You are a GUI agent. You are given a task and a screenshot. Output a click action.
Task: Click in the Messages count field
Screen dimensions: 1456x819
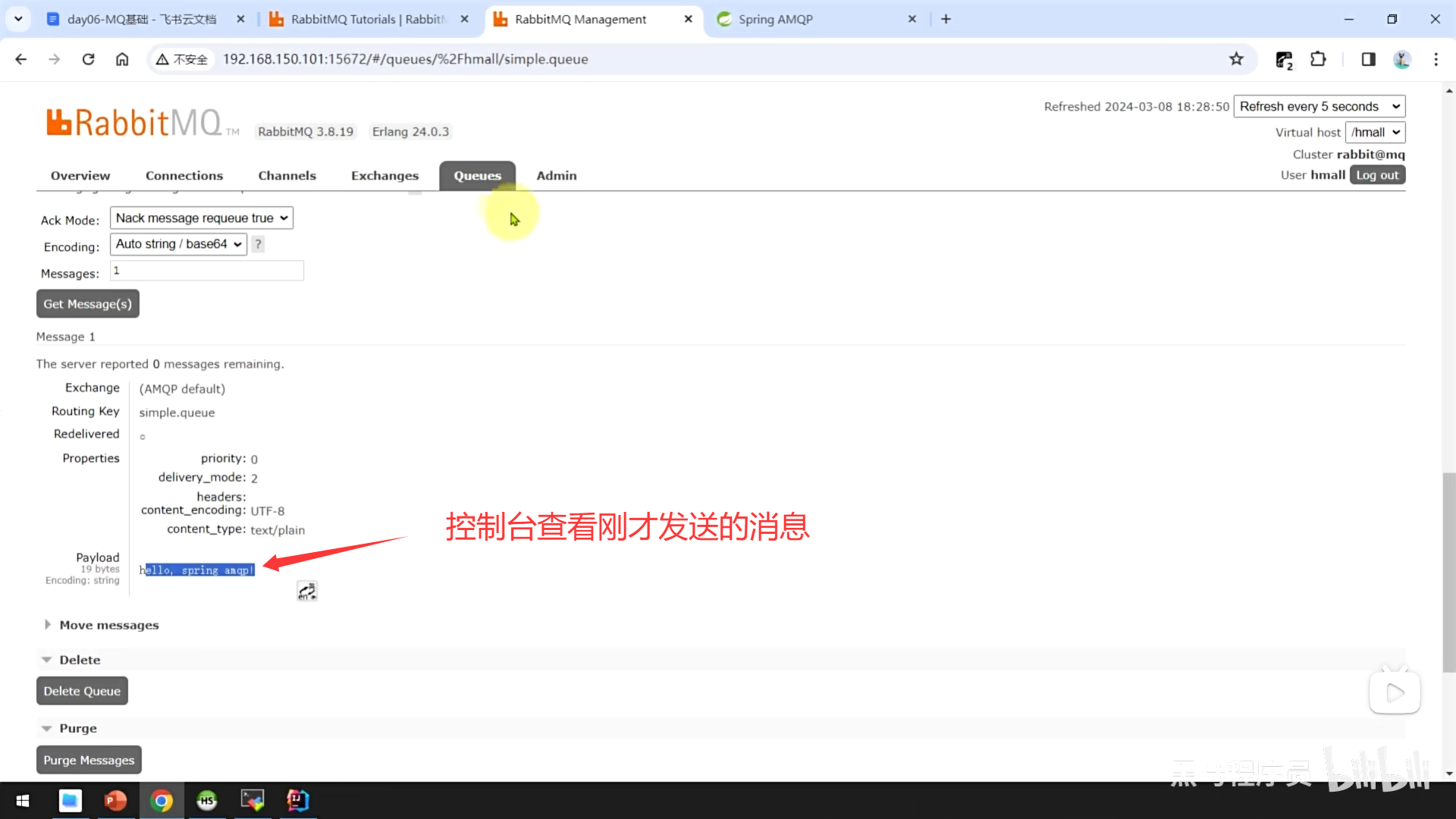coord(207,271)
